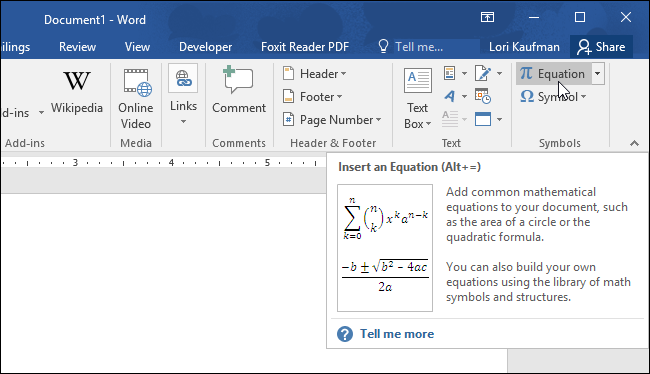
Task: Click the Lori Kaufman account name
Action: click(x=524, y=46)
